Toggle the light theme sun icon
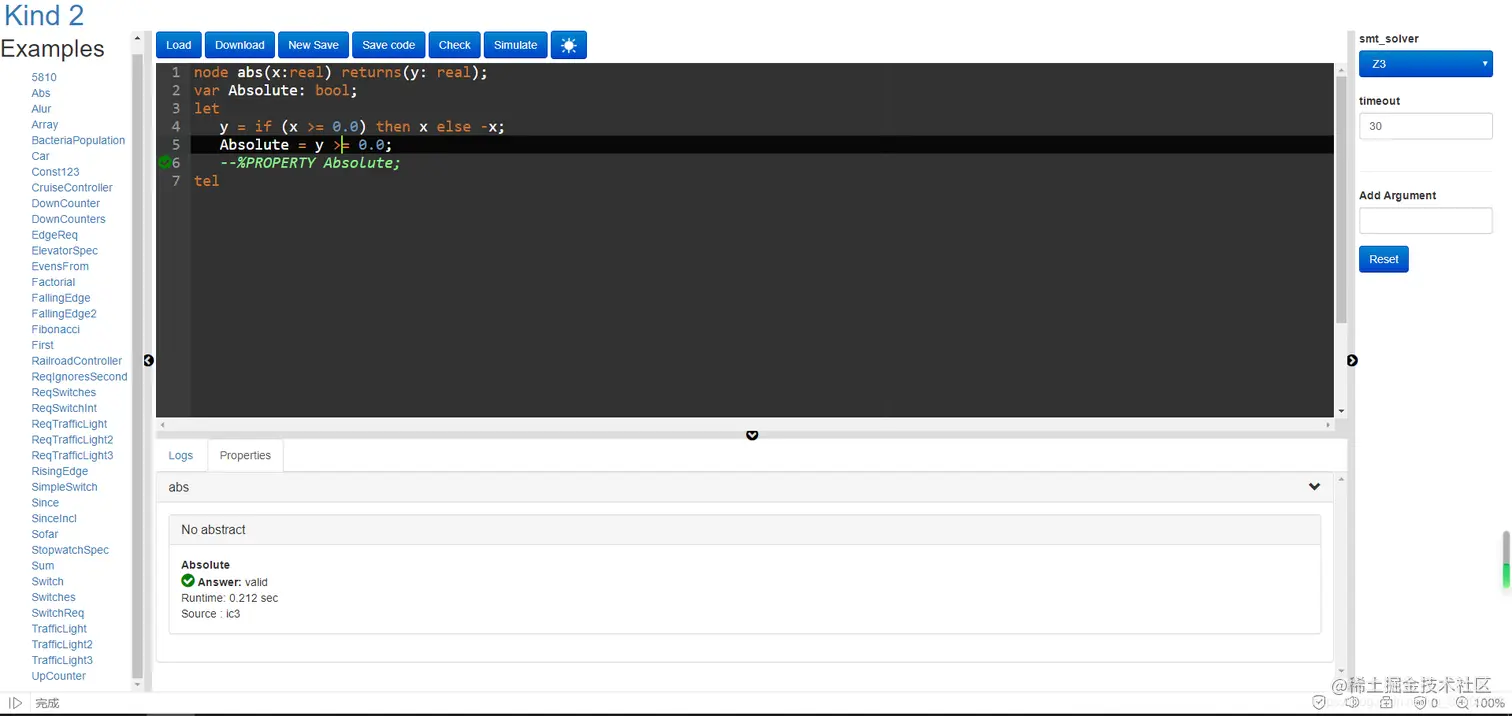This screenshot has width=1512, height=716. (568, 45)
